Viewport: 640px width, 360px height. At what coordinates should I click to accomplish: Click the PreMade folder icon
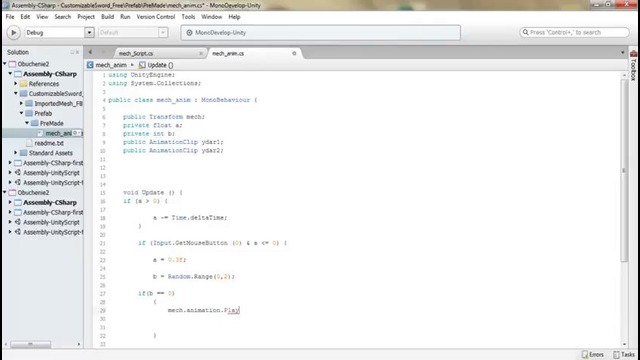(x=35, y=123)
